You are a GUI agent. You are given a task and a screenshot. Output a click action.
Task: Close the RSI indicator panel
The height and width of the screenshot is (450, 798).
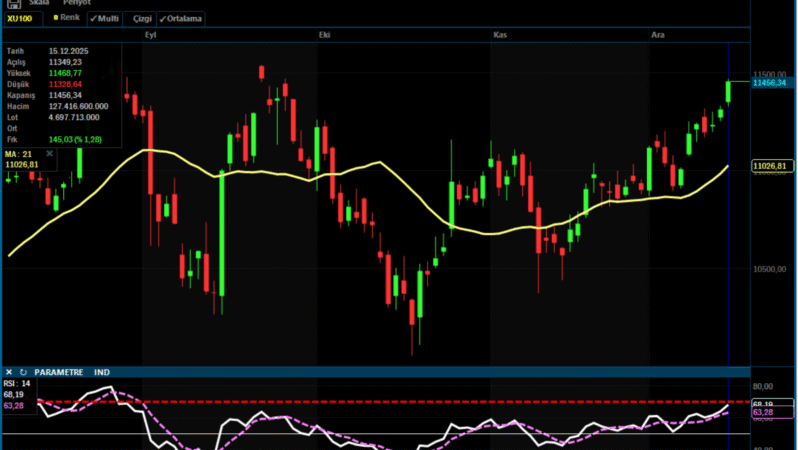(x=9, y=371)
